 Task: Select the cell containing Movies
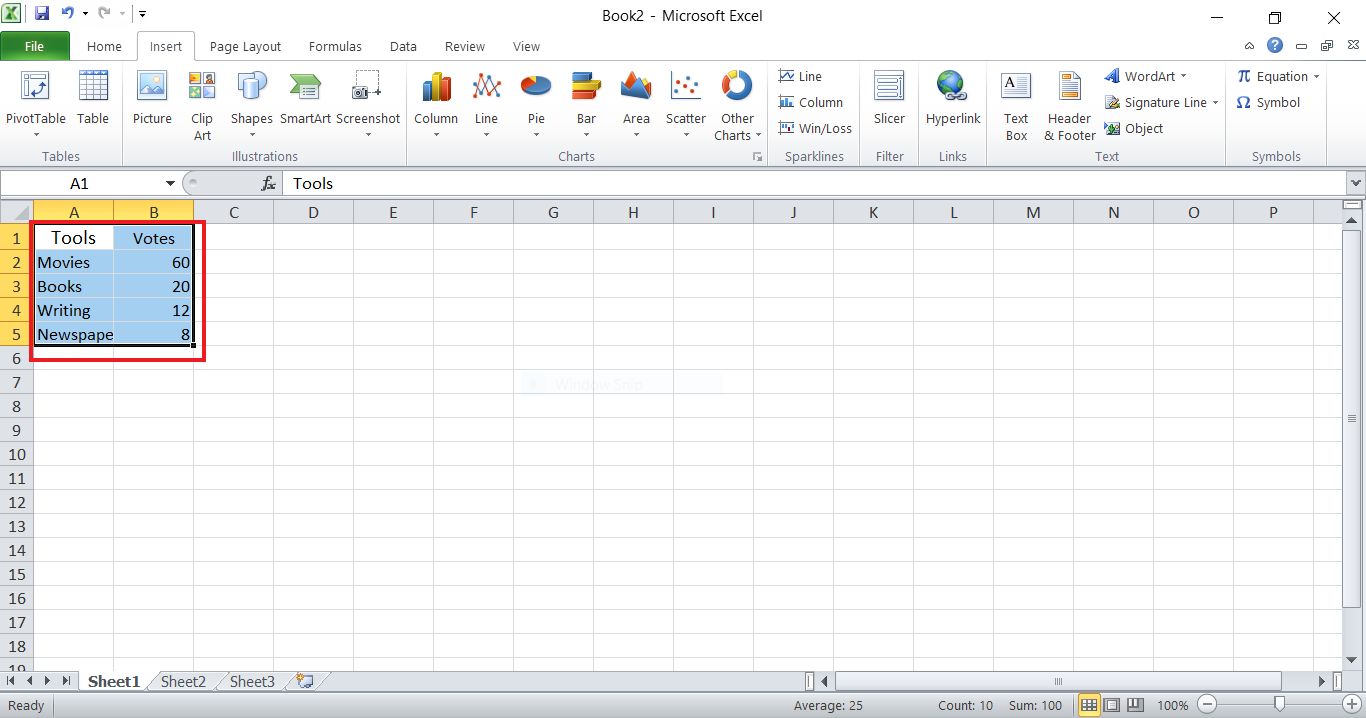pyautogui.click(x=73, y=262)
